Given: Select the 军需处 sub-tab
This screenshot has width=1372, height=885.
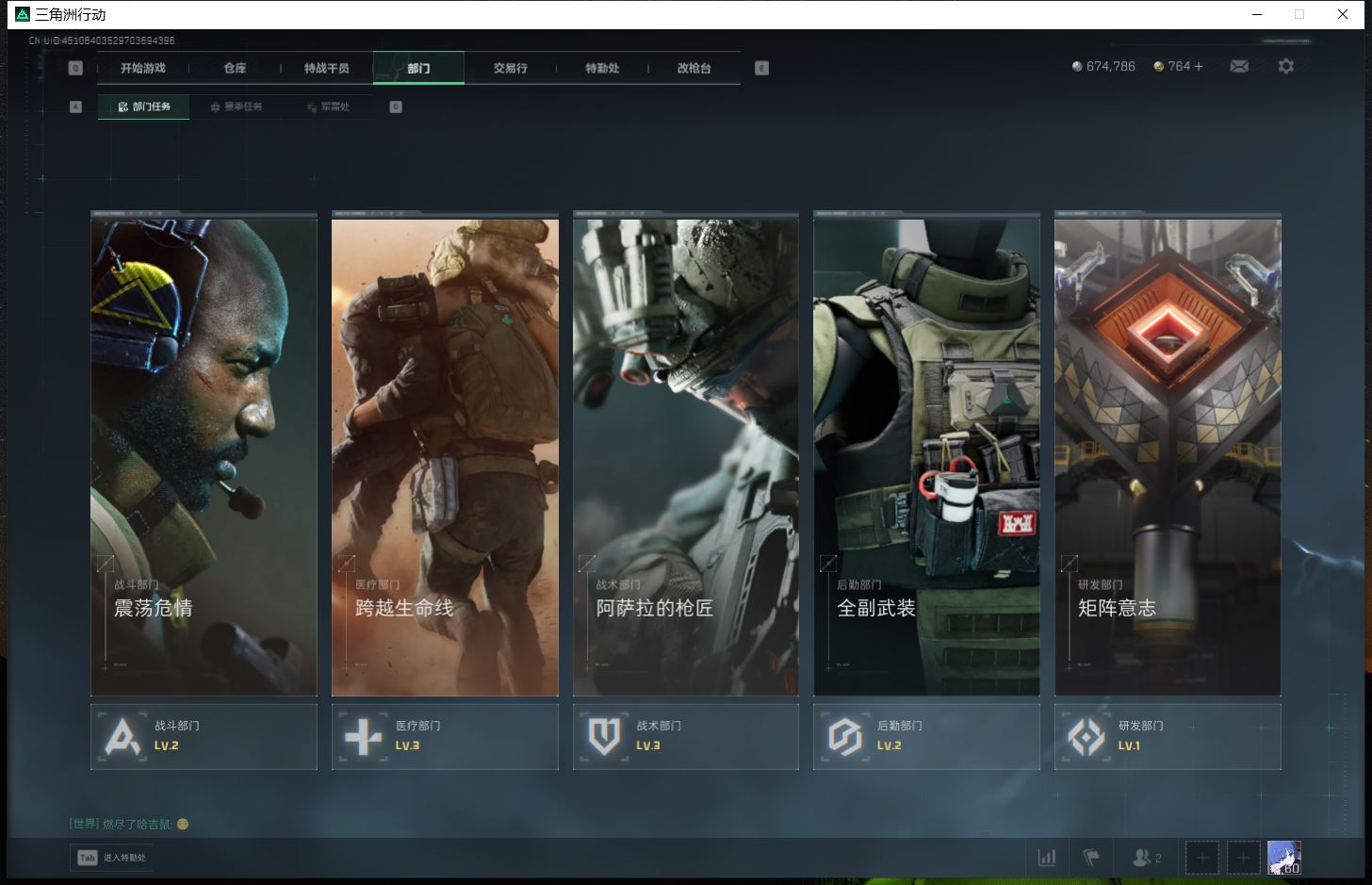Looking at the screenshot, I should tap(329, 107).
